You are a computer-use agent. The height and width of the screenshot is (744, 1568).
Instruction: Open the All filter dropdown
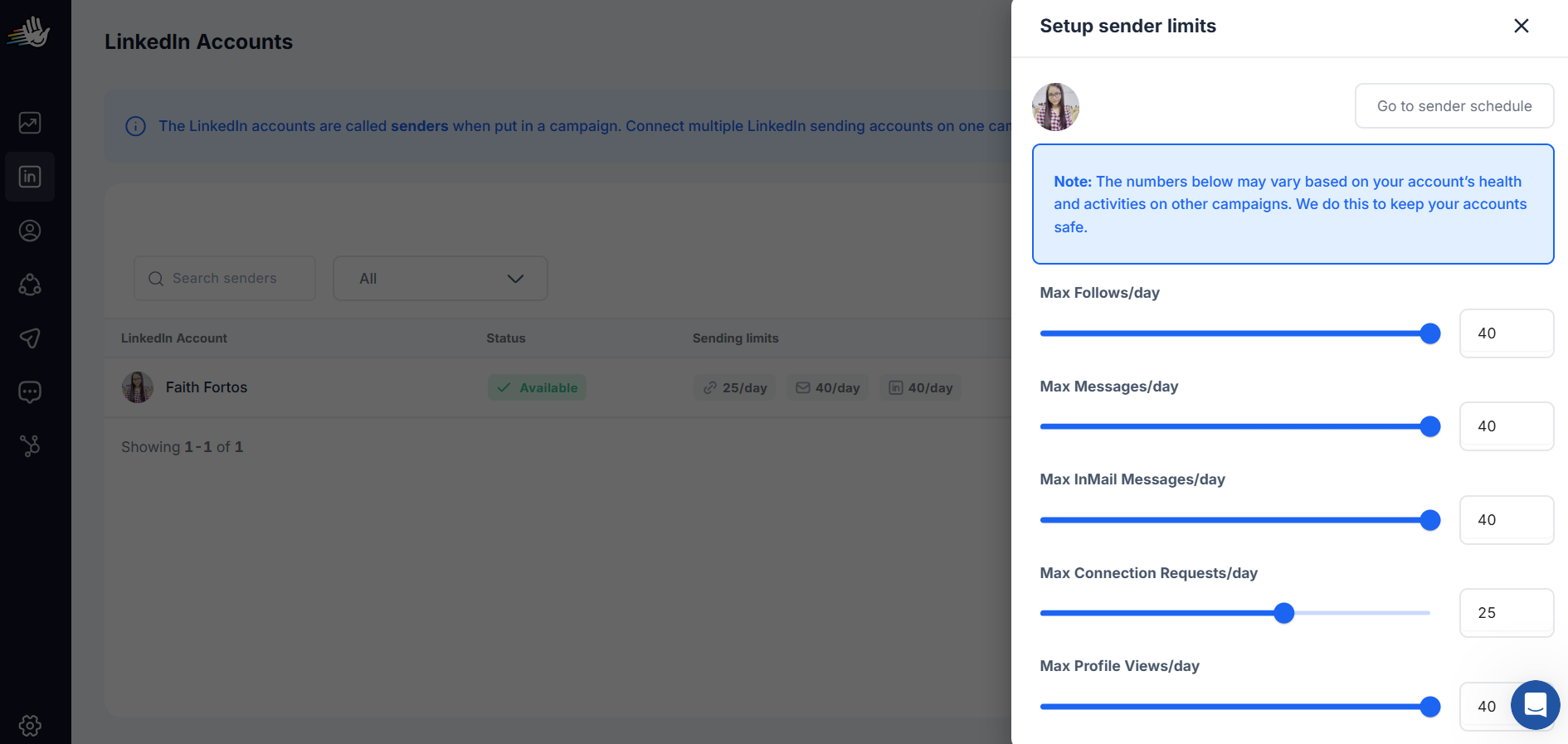[x=441, y=279]
